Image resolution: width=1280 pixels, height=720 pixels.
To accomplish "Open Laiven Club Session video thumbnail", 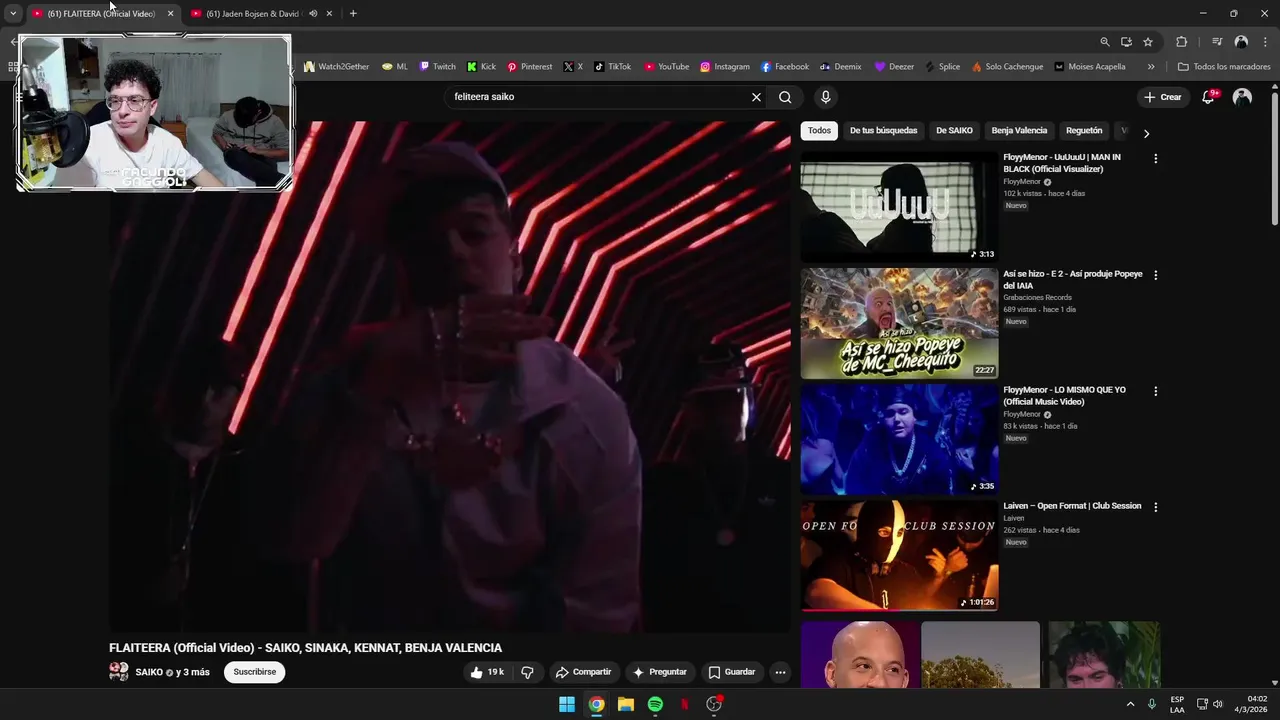I will 899,555.
